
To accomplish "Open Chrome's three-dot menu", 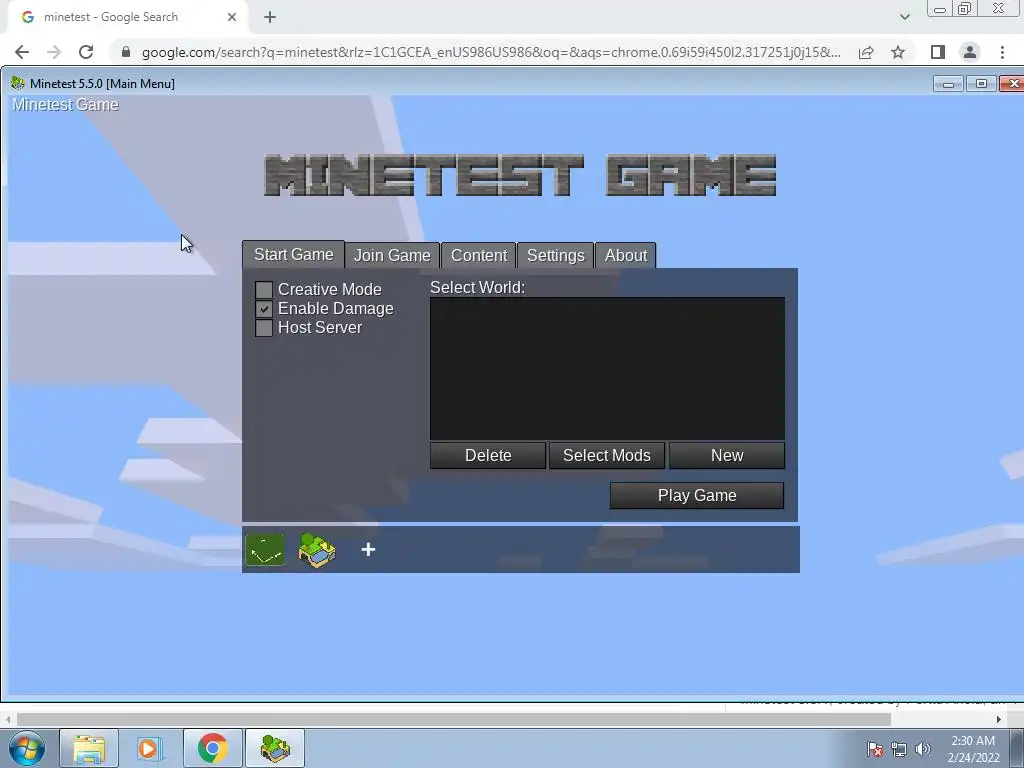I will [x=1002, y=52].
